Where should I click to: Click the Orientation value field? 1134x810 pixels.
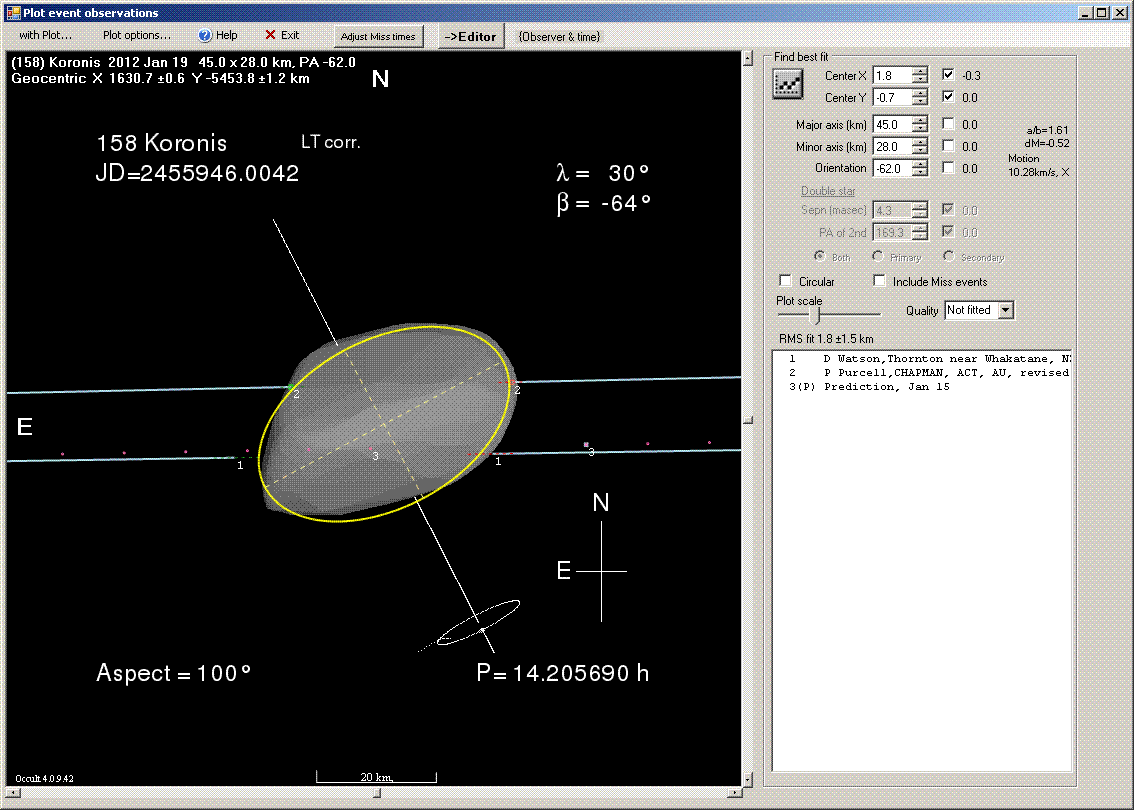point(892,168)
